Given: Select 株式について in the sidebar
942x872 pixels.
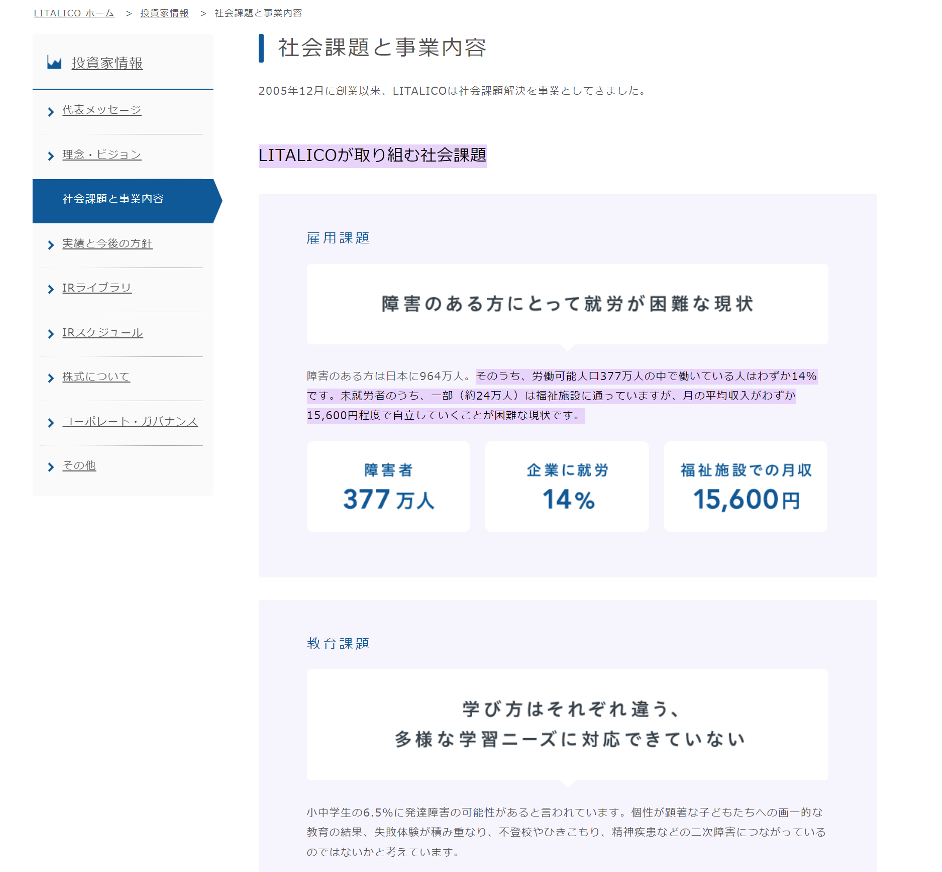Looking at the screenshot, I should click(95, 377).
